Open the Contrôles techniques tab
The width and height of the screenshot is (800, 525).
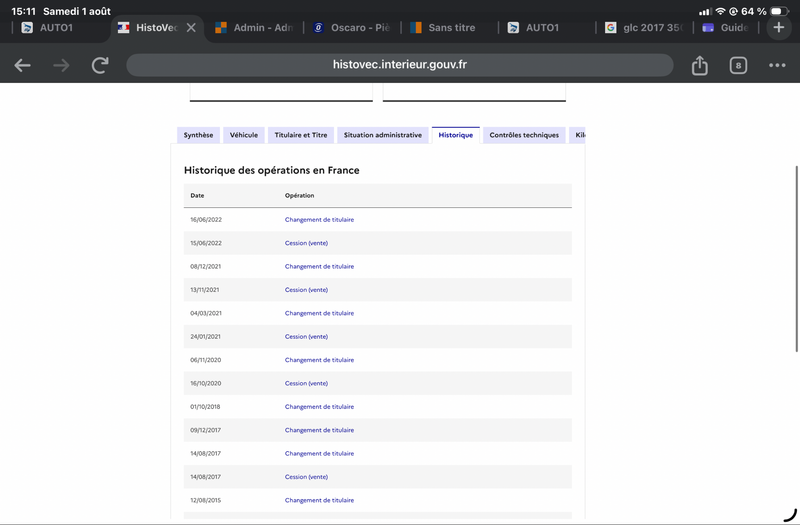coord(524,135)
